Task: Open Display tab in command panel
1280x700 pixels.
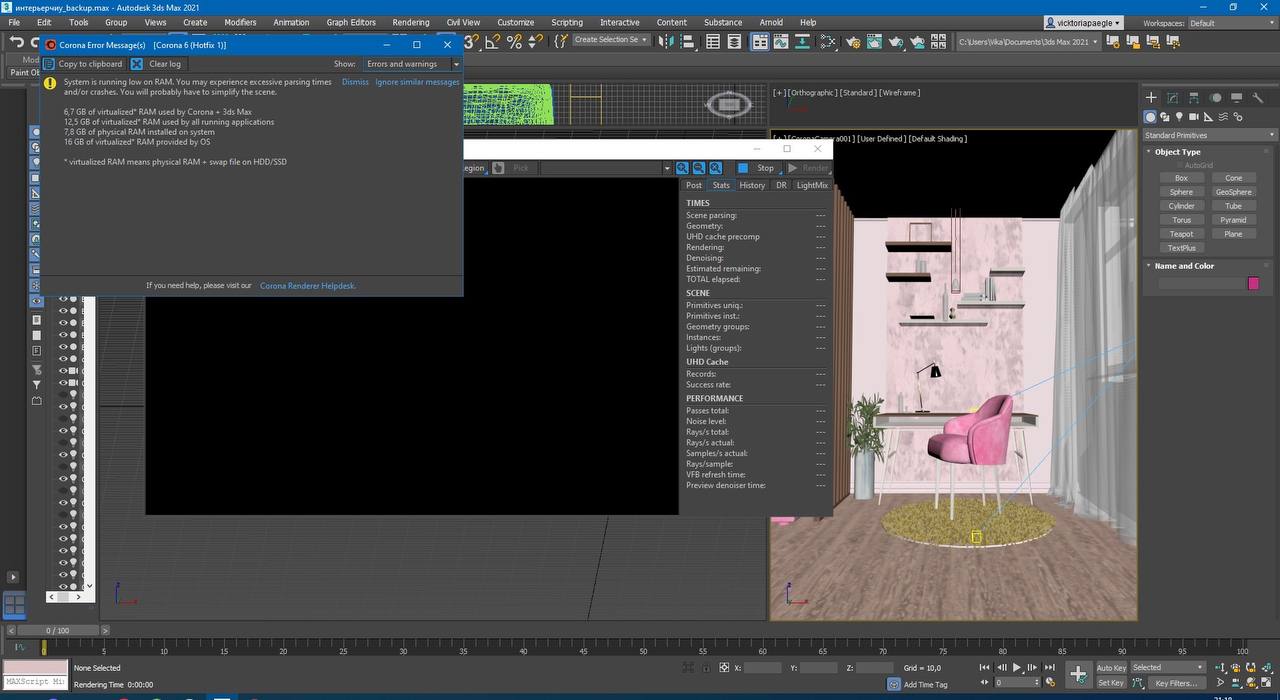Action: [1237, 97]
